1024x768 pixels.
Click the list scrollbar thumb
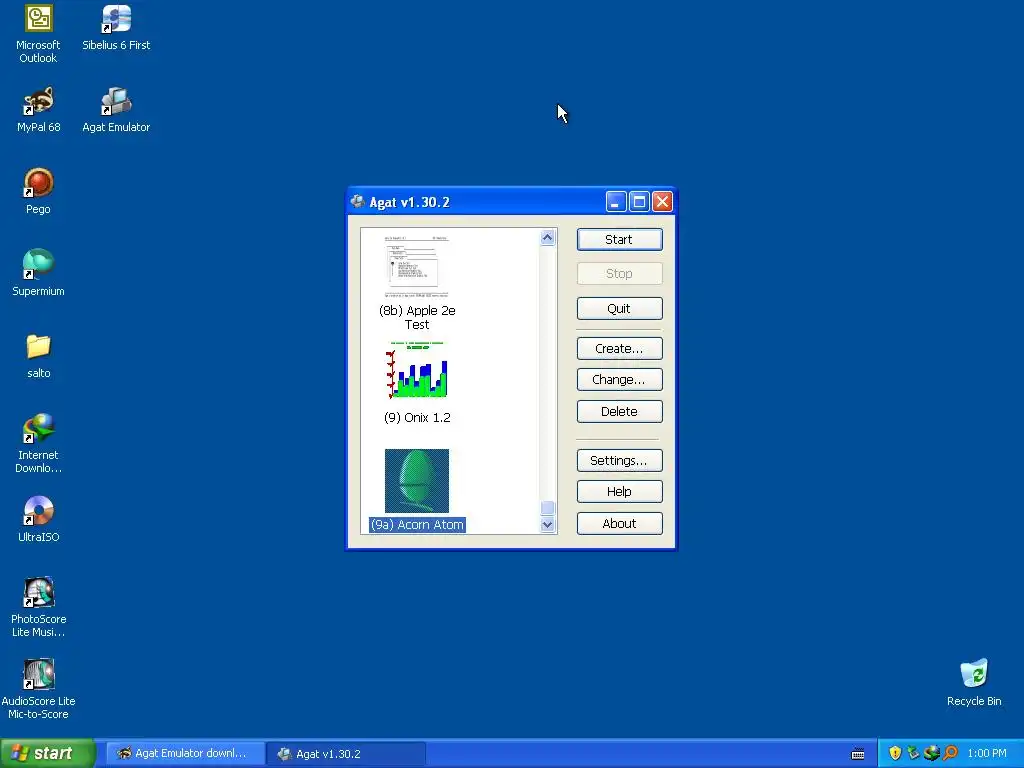coord(547,507)
